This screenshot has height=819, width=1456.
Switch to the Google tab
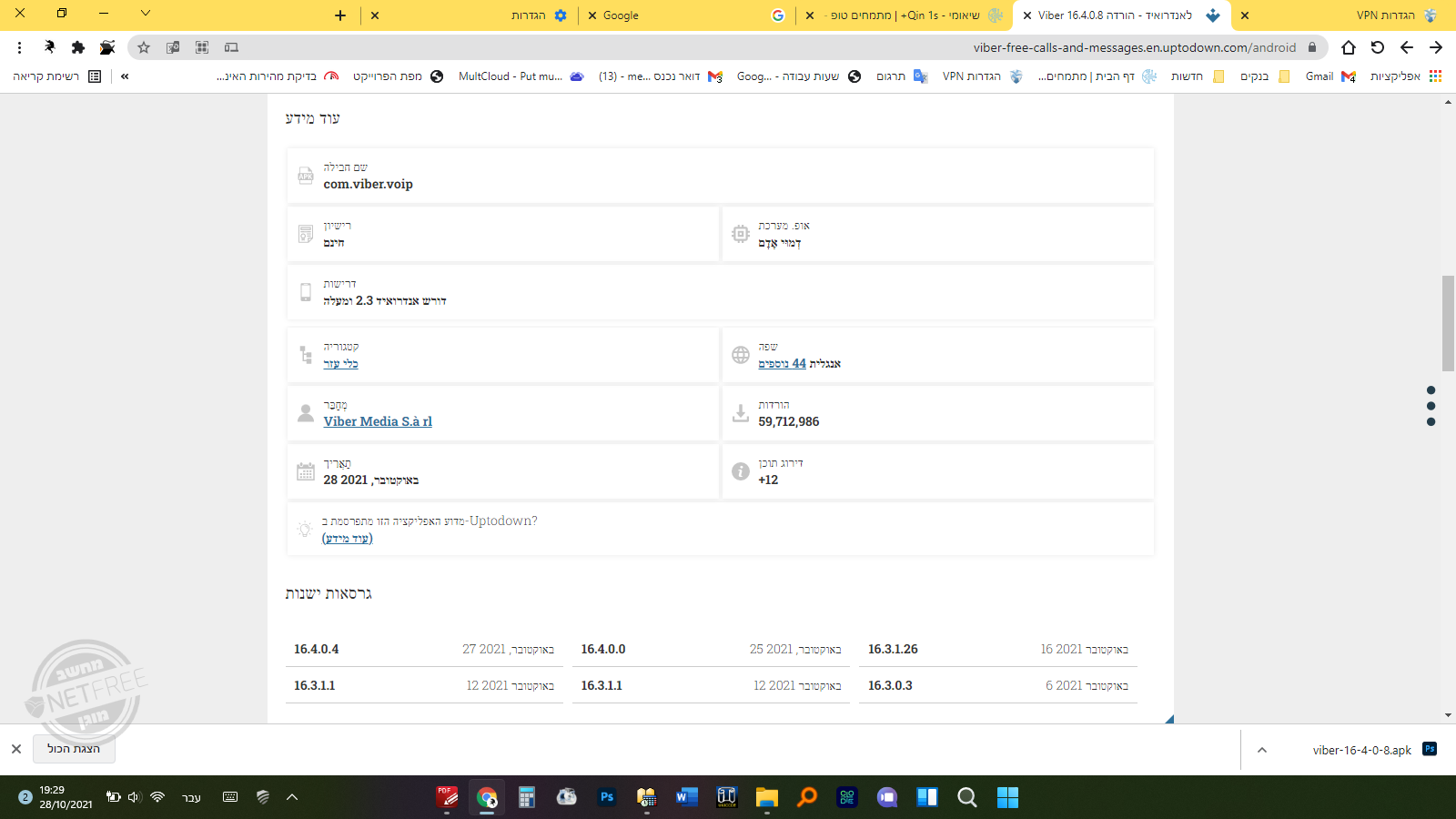click(687, 15)
